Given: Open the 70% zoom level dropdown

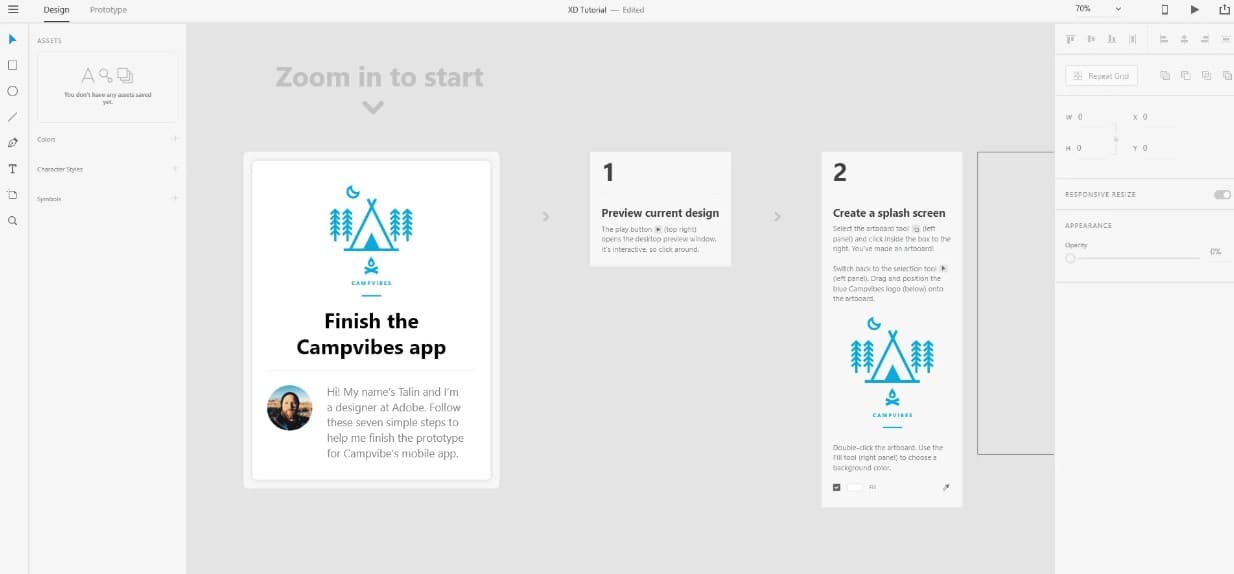Looking at the screenshot, I should pyautogui.click(x=1097, y=9).
